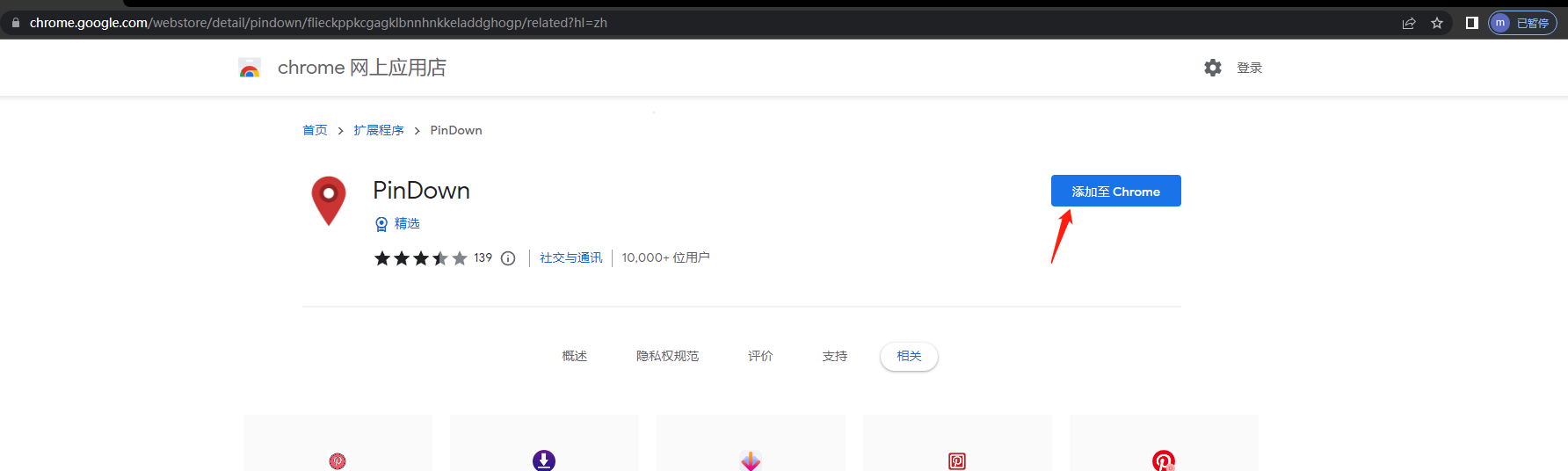This screenshot has width=1568, height=471.
Task: Click the Chrome Web Store rainbow logo
Action: click(250, 68)
